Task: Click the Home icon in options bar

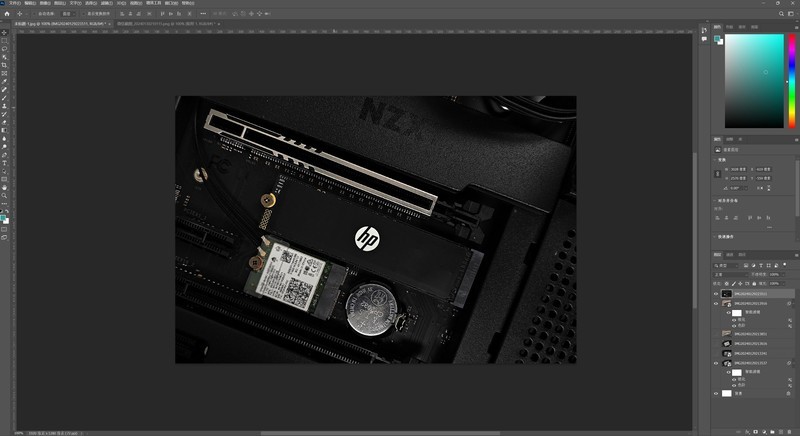Action: (x=7, y=14)
